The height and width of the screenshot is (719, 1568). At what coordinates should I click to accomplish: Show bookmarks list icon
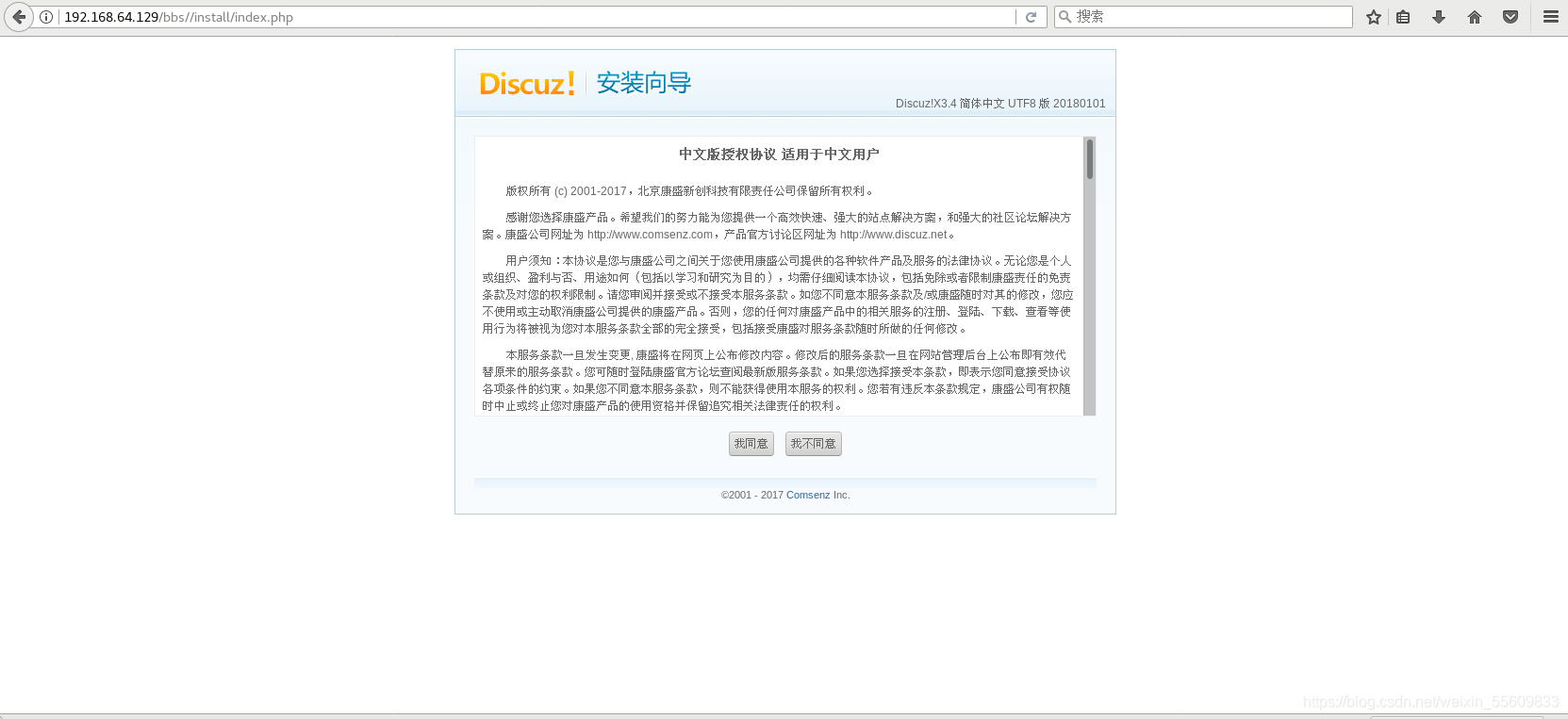click(1403, 17)
